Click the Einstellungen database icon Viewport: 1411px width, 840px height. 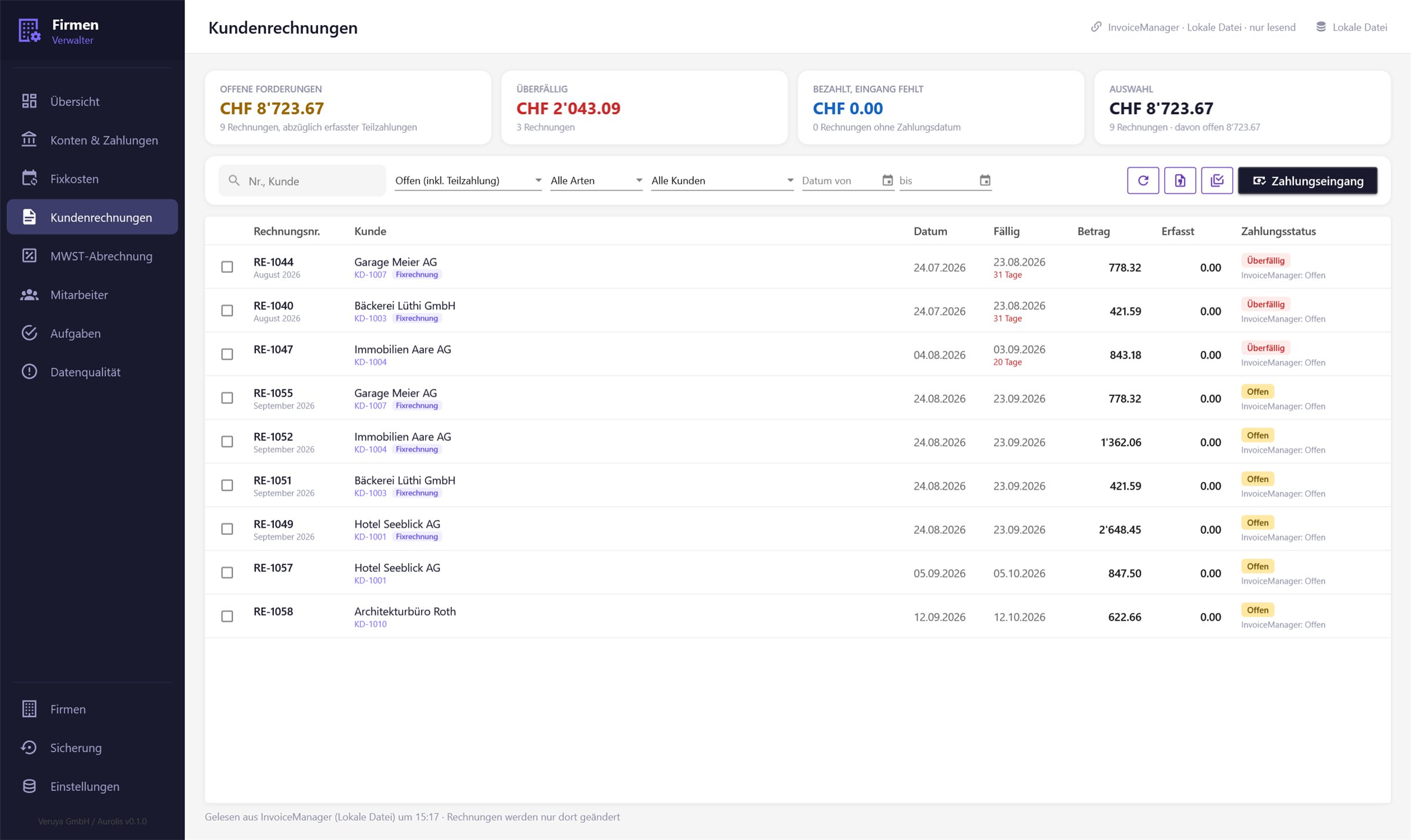(29, 787)
